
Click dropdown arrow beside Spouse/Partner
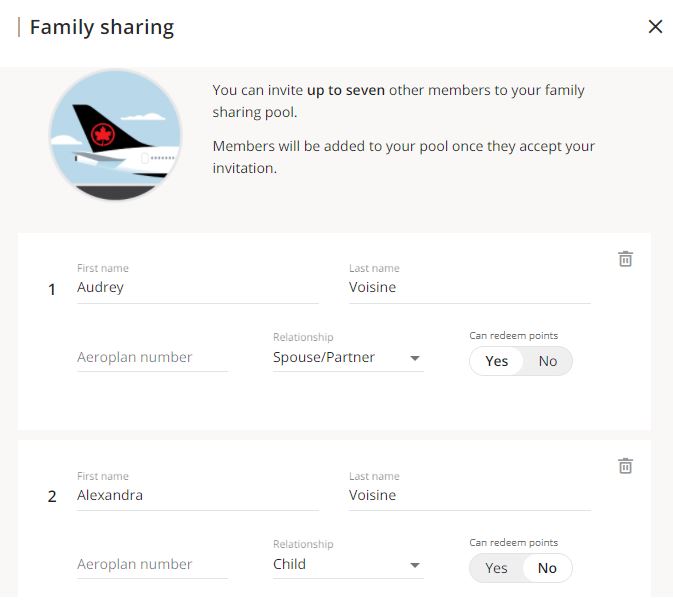[415, 358]
